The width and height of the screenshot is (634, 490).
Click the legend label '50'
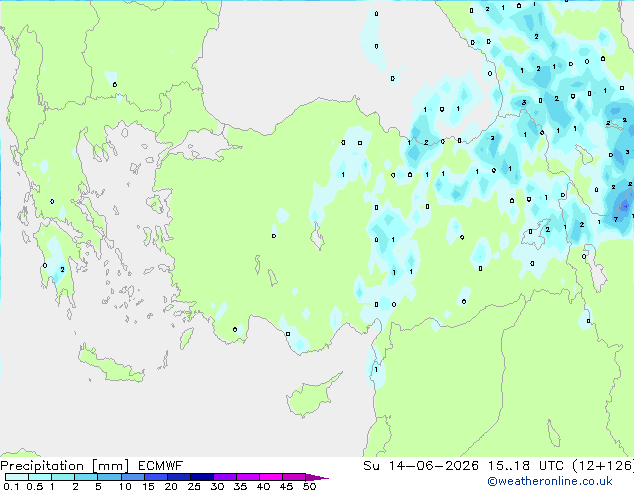(x=310, y=486)
